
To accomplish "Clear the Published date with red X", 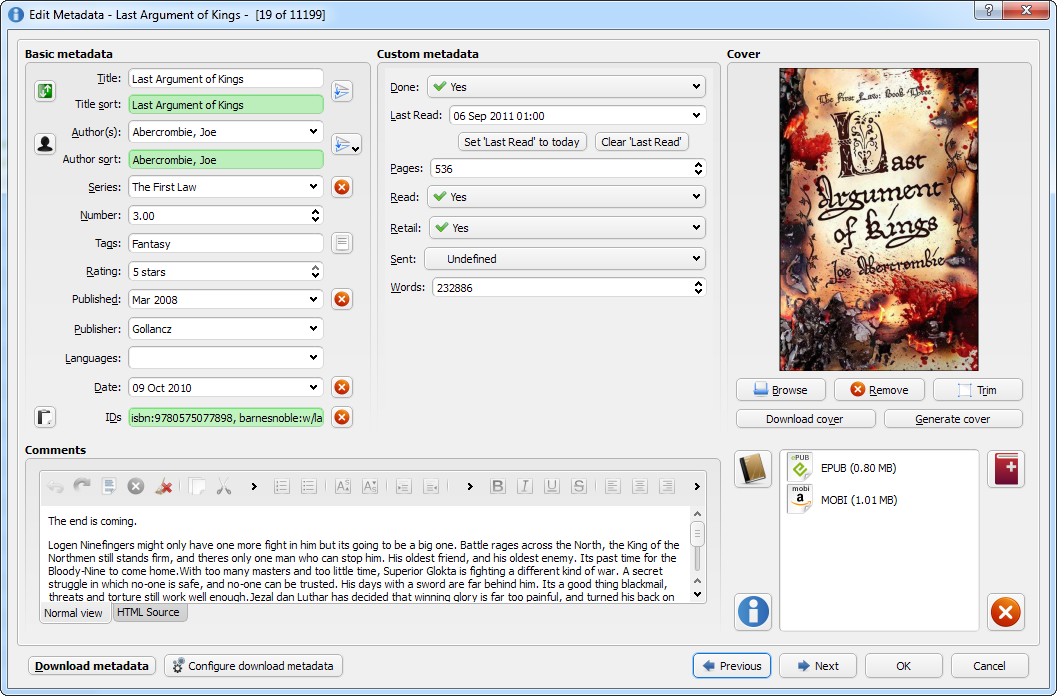I will (x=342, y=299).
